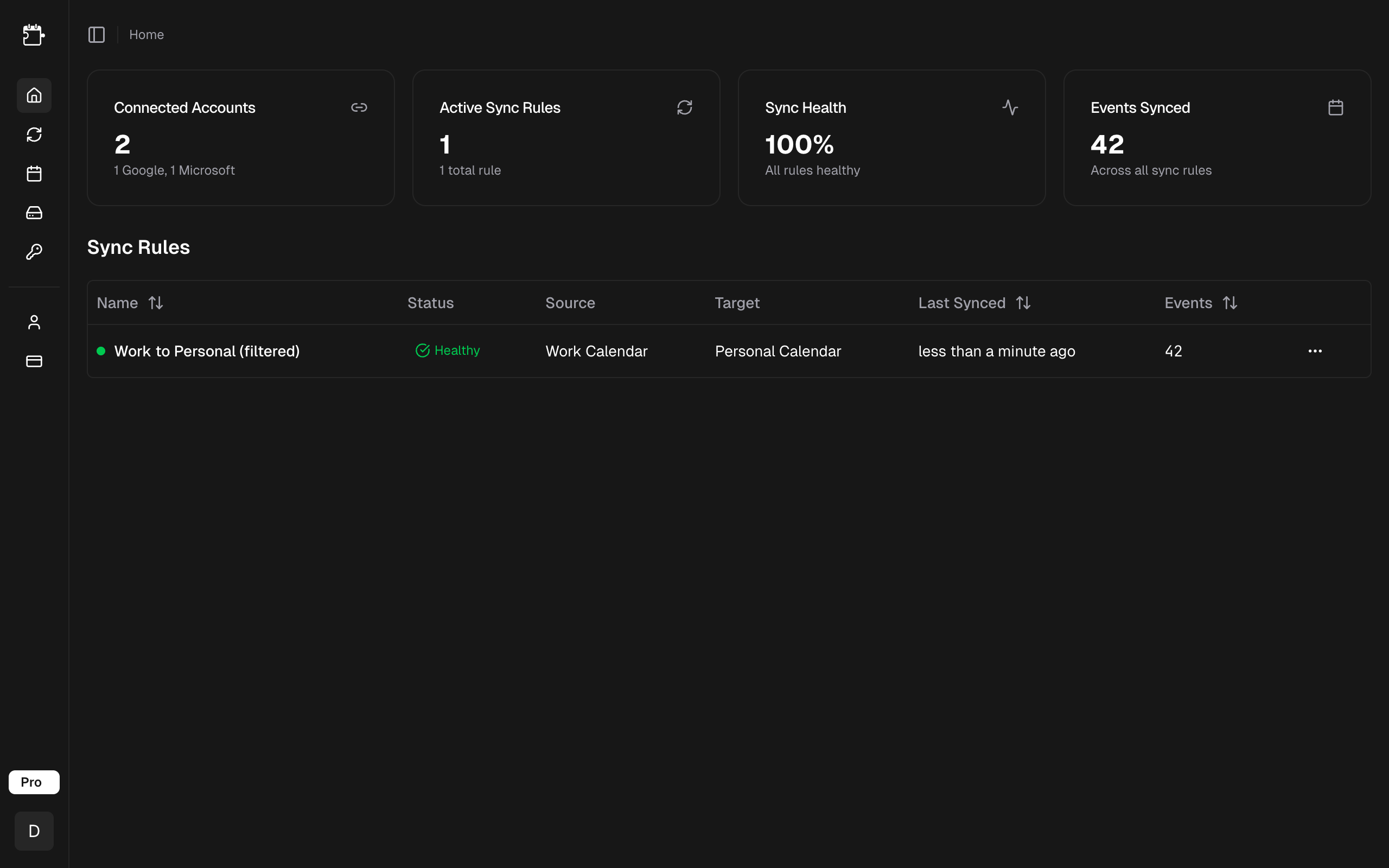Click the Healthy status badge
The width and height of the screenshot is (1389, 868).
coord(448,351)
